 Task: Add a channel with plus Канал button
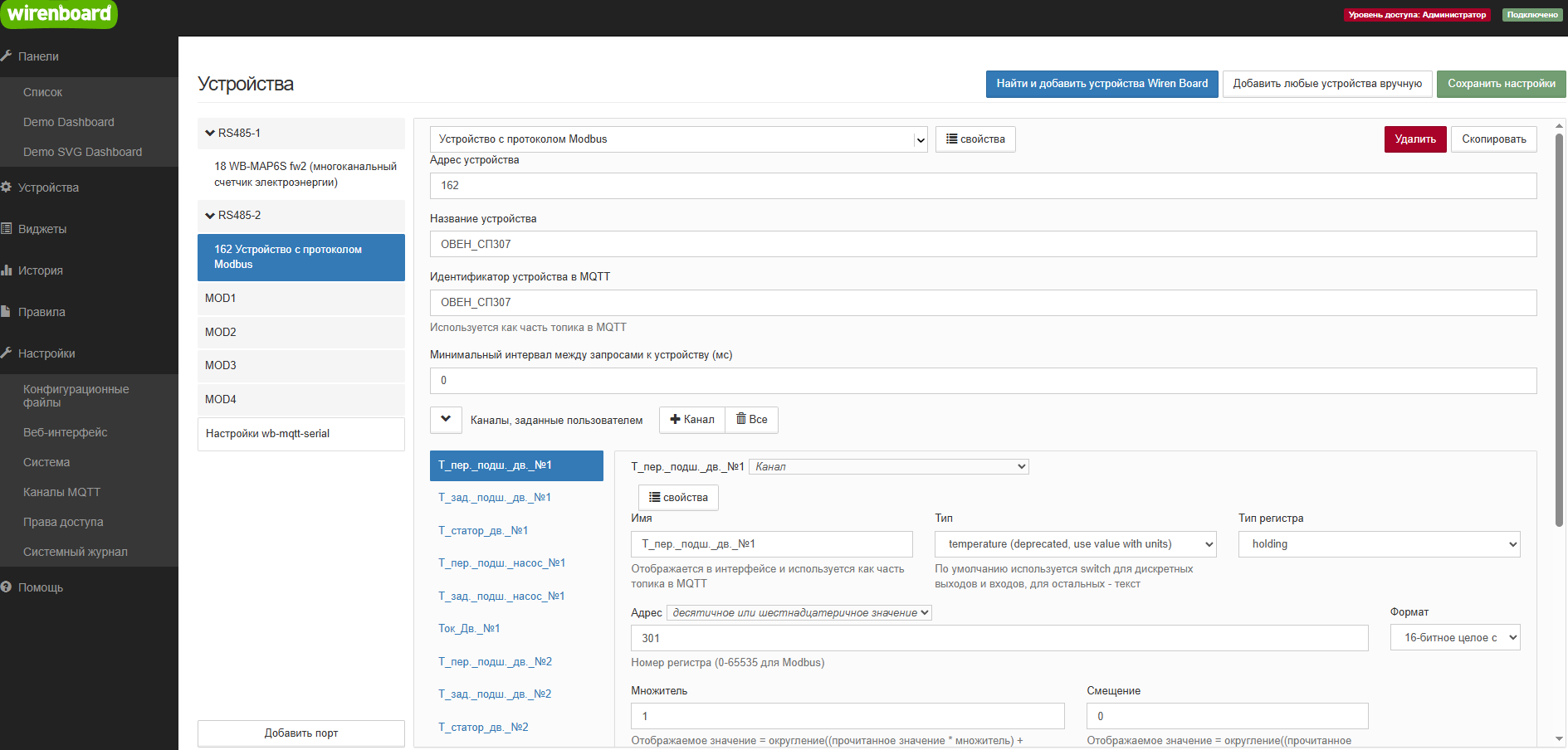[x=692, y=420]
